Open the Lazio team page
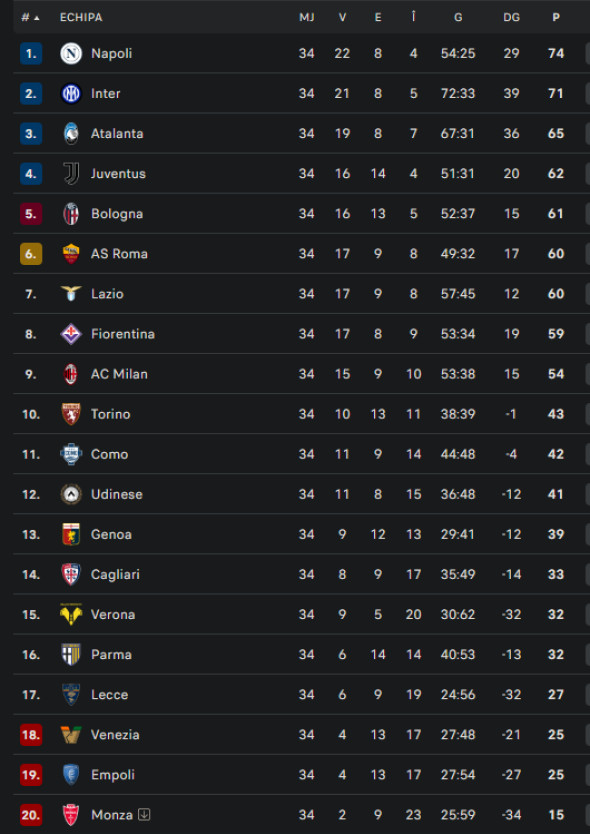 click(x=107, y=294)
